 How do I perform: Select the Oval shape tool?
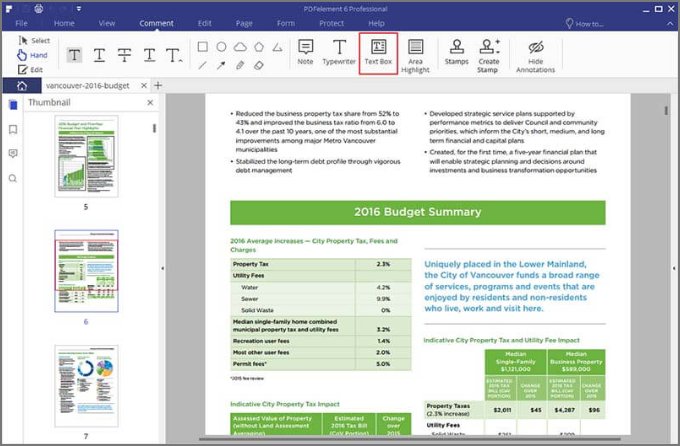click(x=221, y=46)
